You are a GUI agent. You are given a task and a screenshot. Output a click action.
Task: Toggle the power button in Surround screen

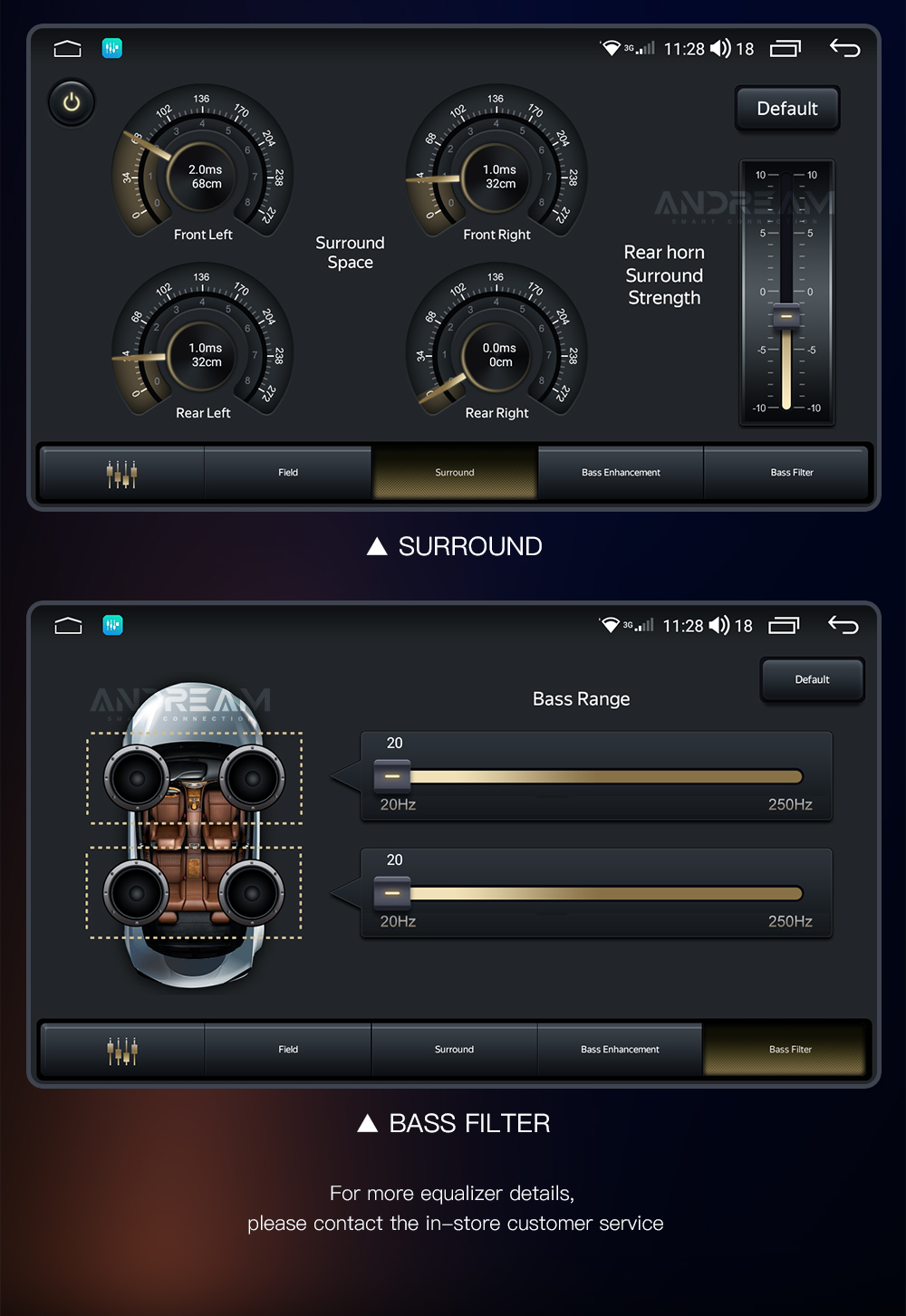72,103
